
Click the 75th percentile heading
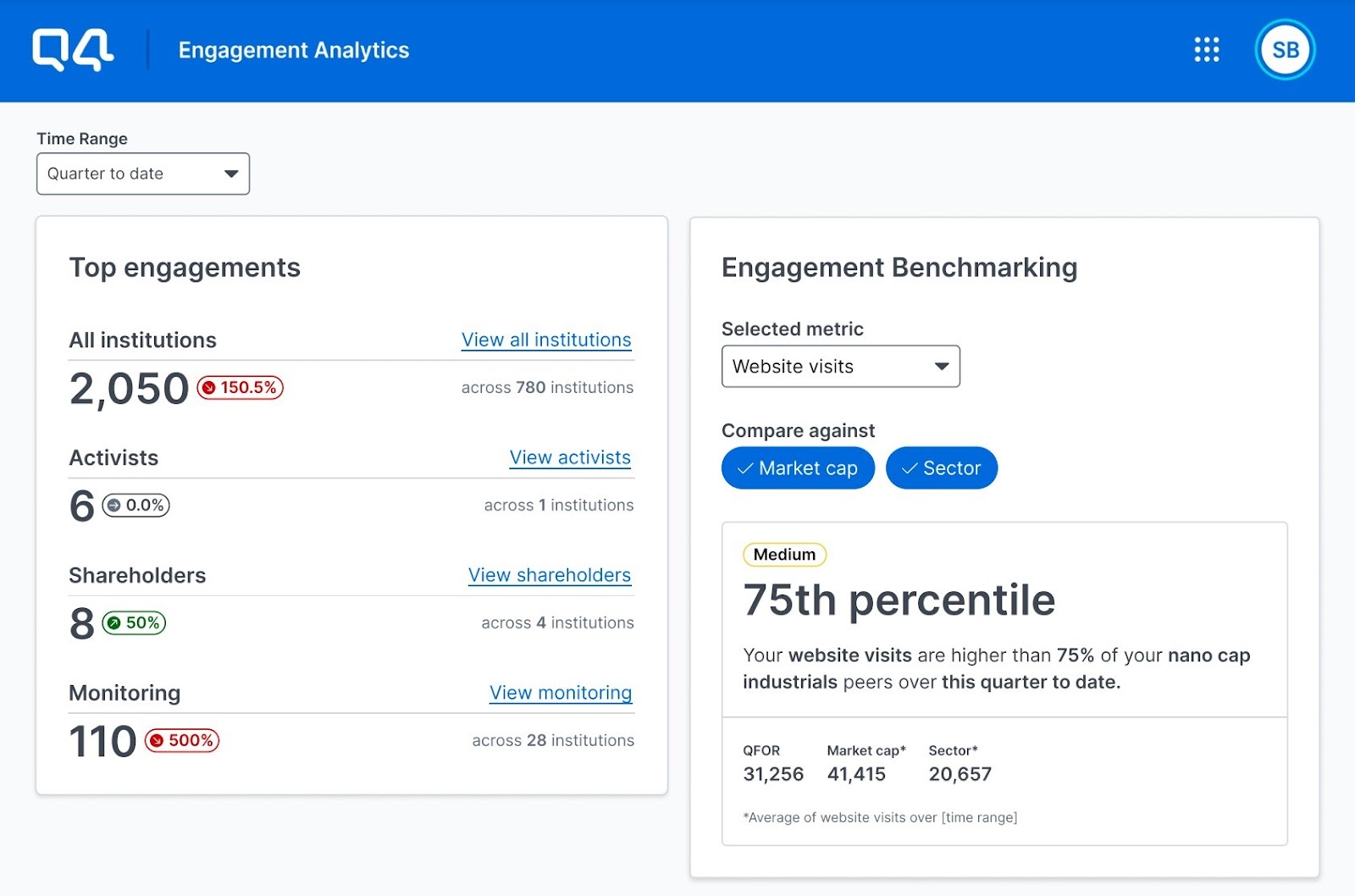[899, 600]
